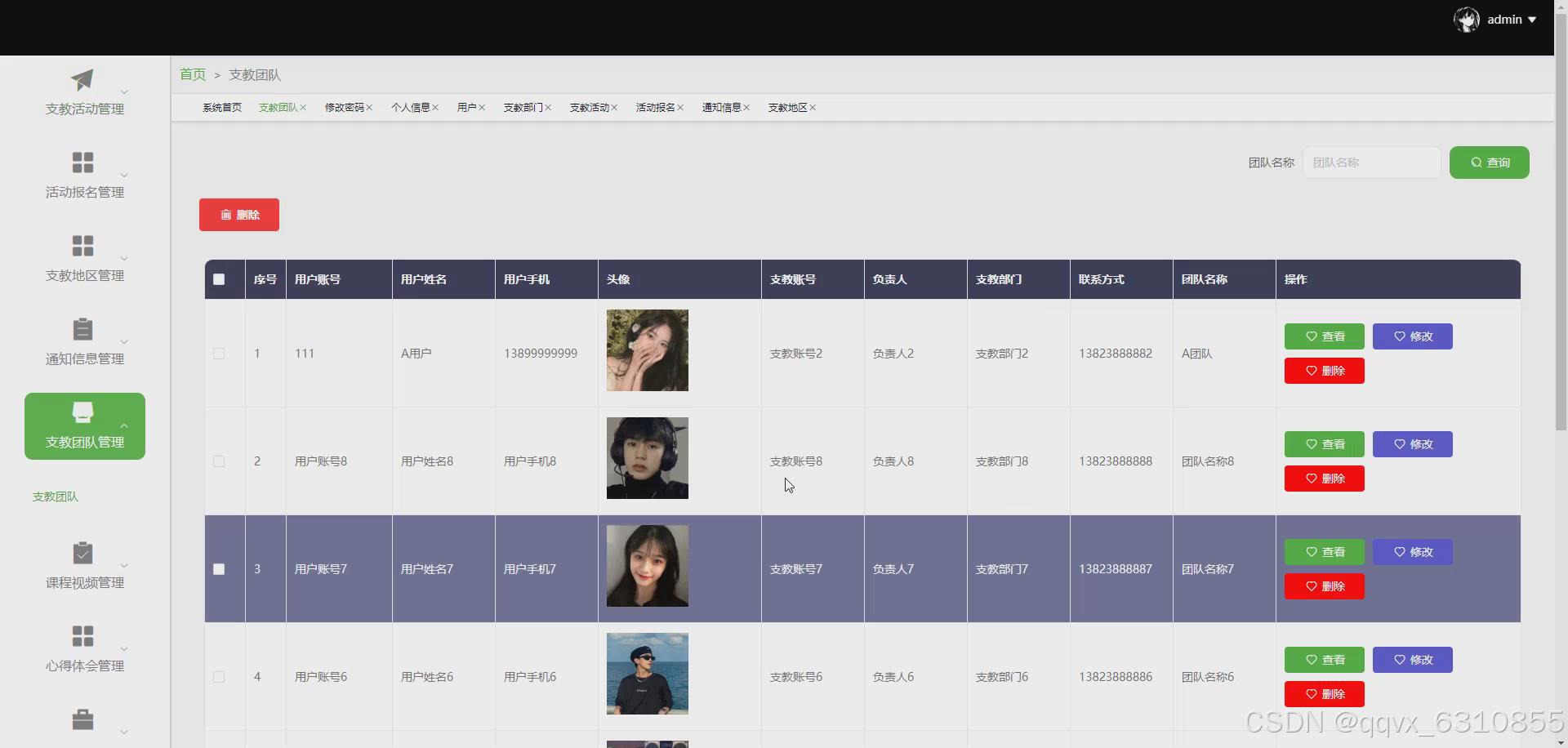Viewport: 1568px width, 748px height.
Task: Click the avatar thumbnail in row 团队名称6
Action: 647,674
